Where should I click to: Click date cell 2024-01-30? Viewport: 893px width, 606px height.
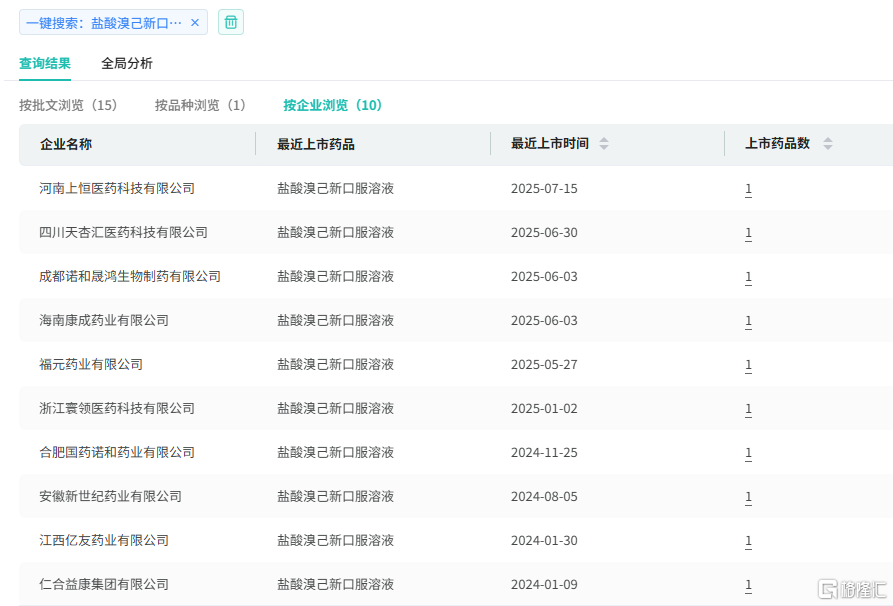544,541
